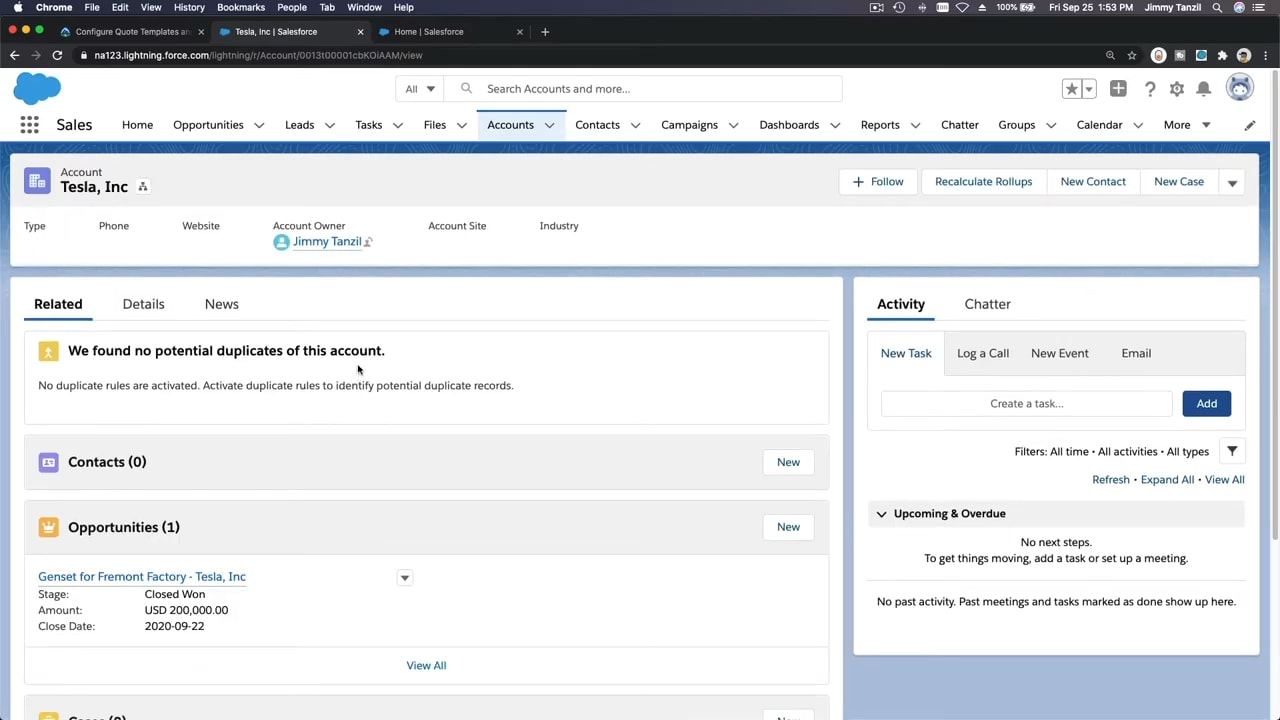Click the Salesforce cloud logo
Screen dimensions: 1280x720
pyautogui.click(x=37, y=89)
